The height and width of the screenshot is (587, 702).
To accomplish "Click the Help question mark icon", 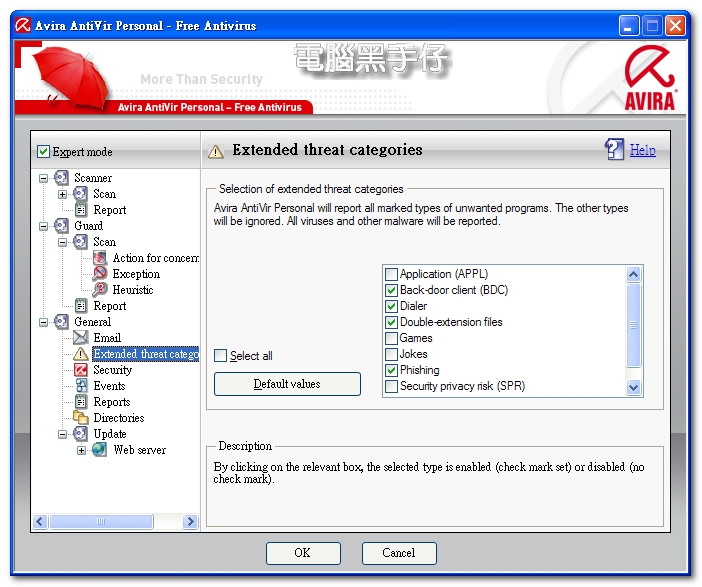I will [614, 149].
